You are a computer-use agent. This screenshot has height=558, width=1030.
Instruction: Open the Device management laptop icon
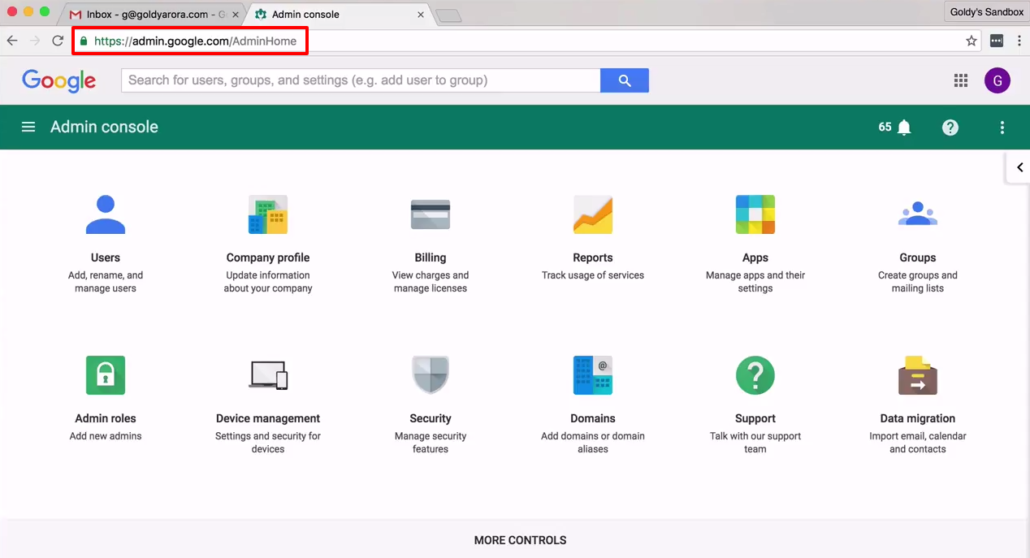[x=268, y=375]
